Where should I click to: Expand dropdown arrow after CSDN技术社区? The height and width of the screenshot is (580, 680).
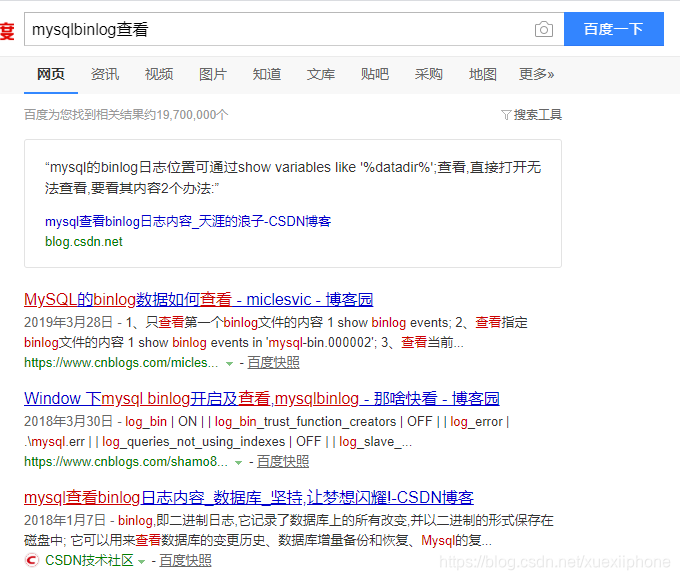[141, 561]
